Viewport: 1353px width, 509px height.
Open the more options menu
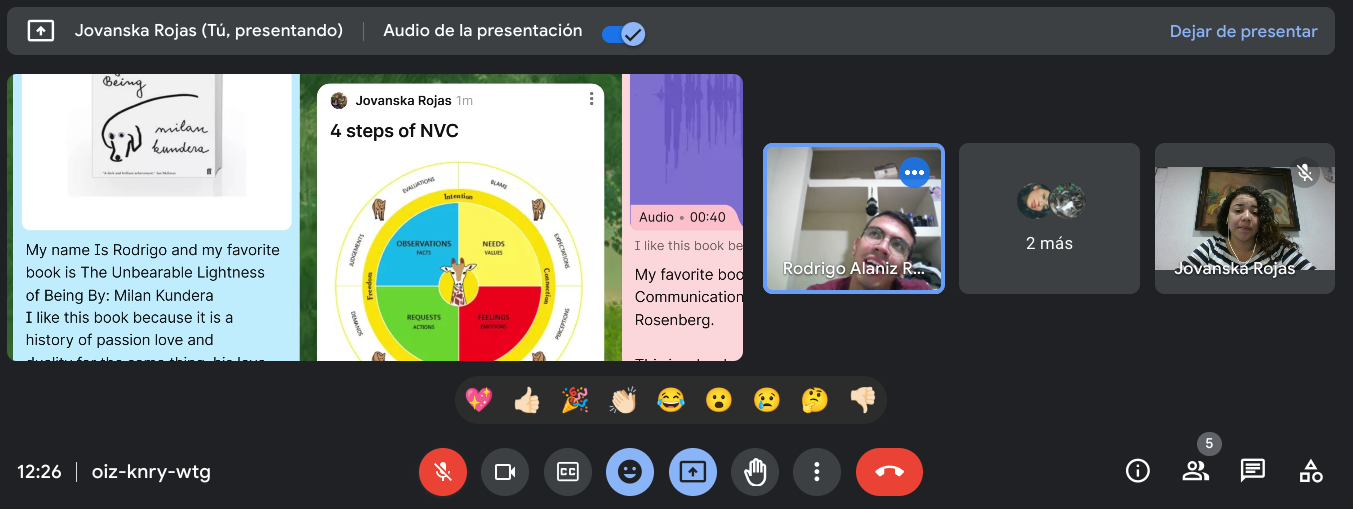coord(817,472)
